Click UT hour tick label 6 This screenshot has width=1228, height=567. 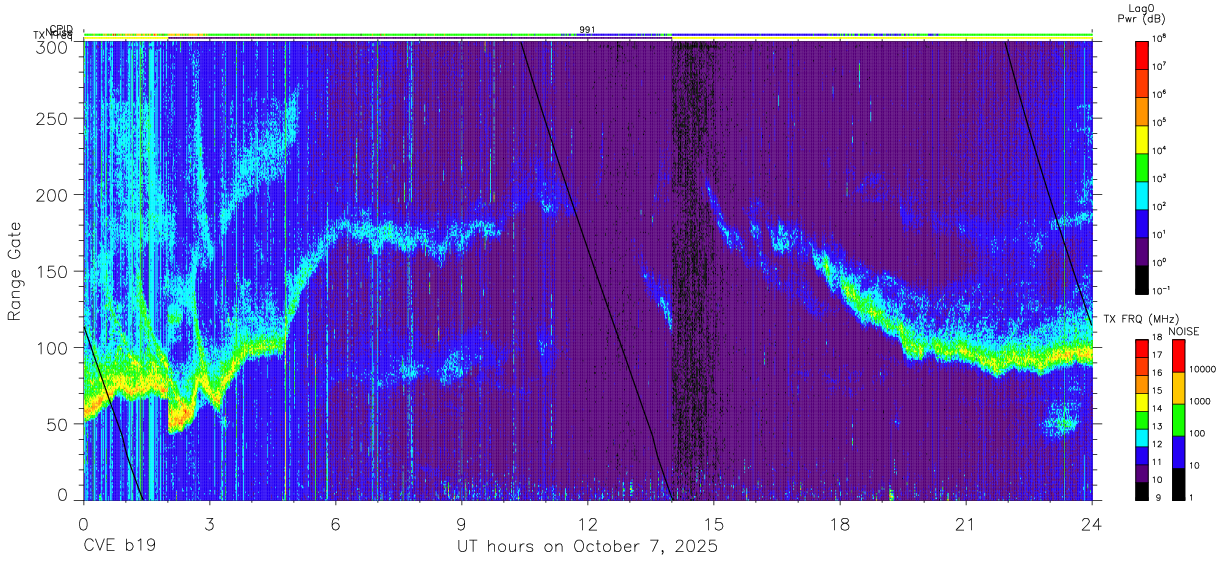tap(335, 524)
